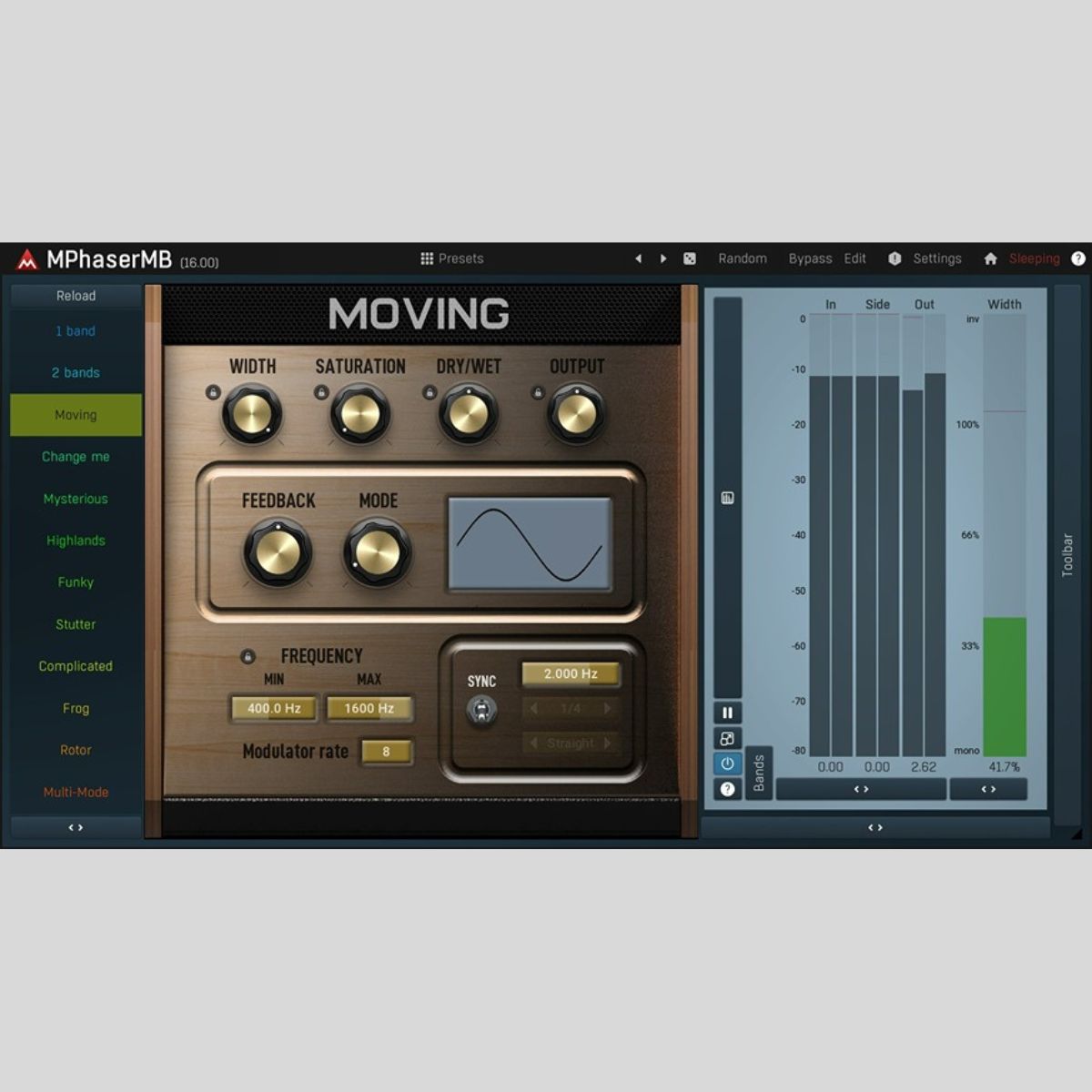Click the red Sleeping status label
Image resolution: width=1092 pixels, height=1092 pixels.
[1035, 258]
